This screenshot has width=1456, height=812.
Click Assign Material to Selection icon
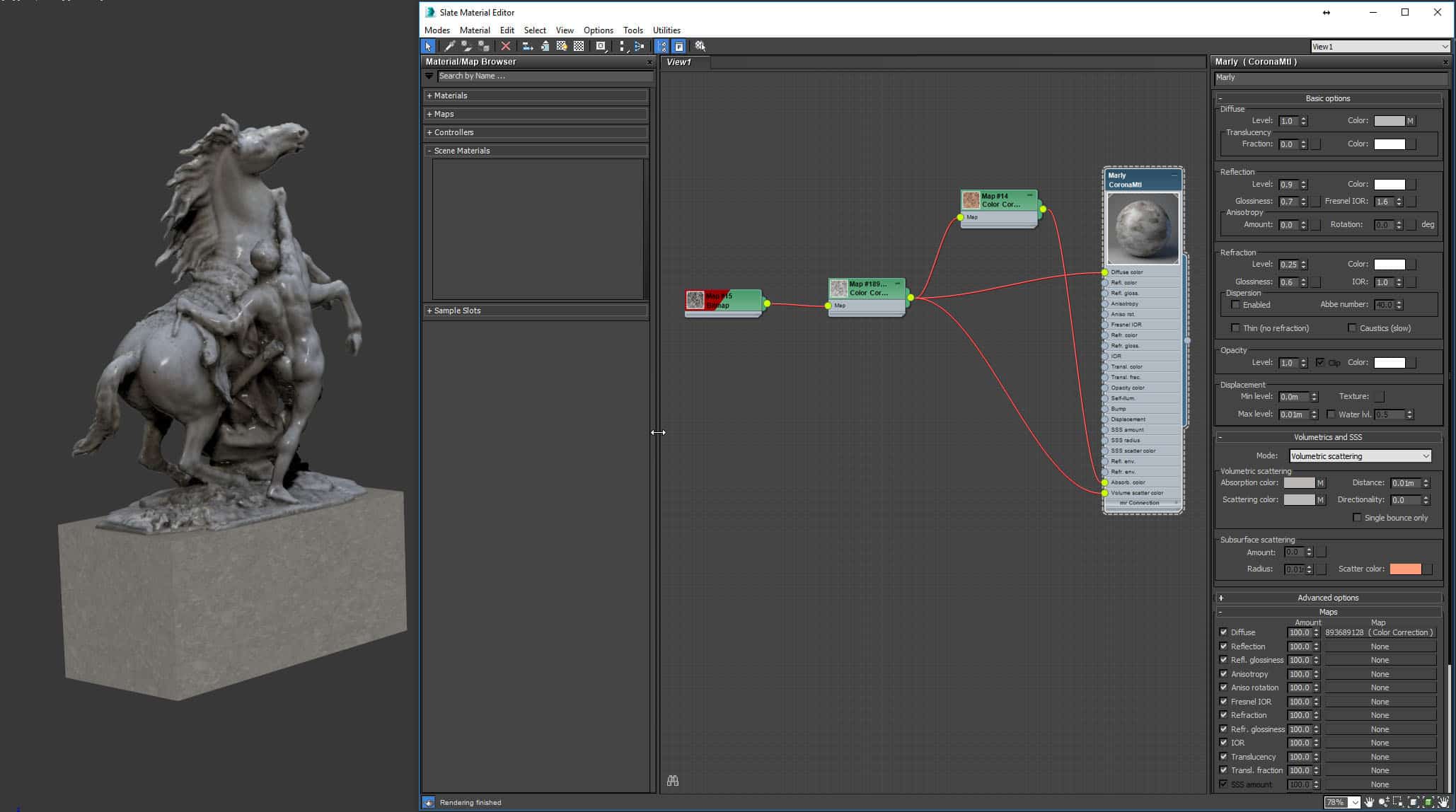point(484,46)
